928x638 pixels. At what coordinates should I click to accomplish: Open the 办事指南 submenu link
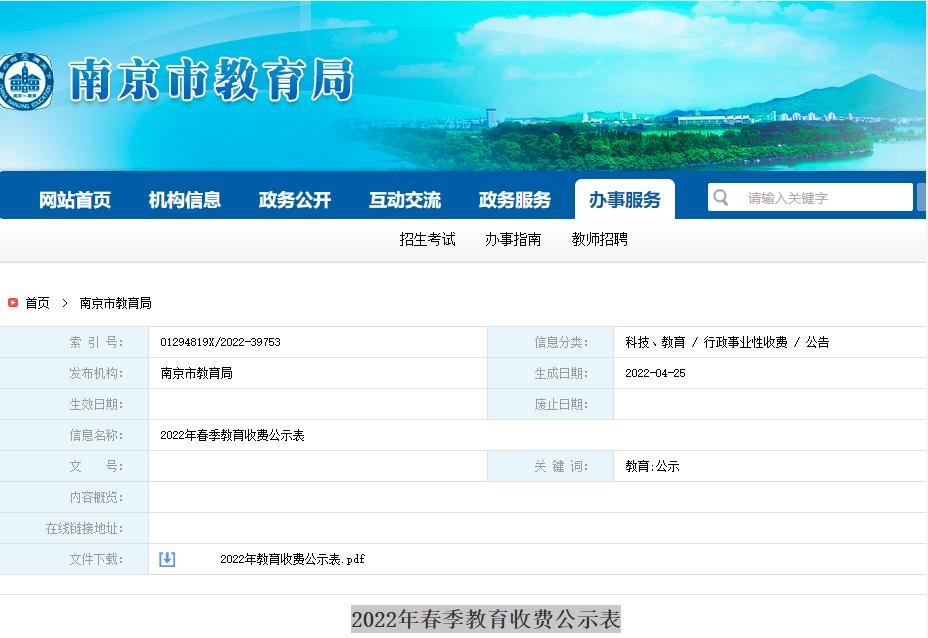pyautogui.click(x=513, y=239)
